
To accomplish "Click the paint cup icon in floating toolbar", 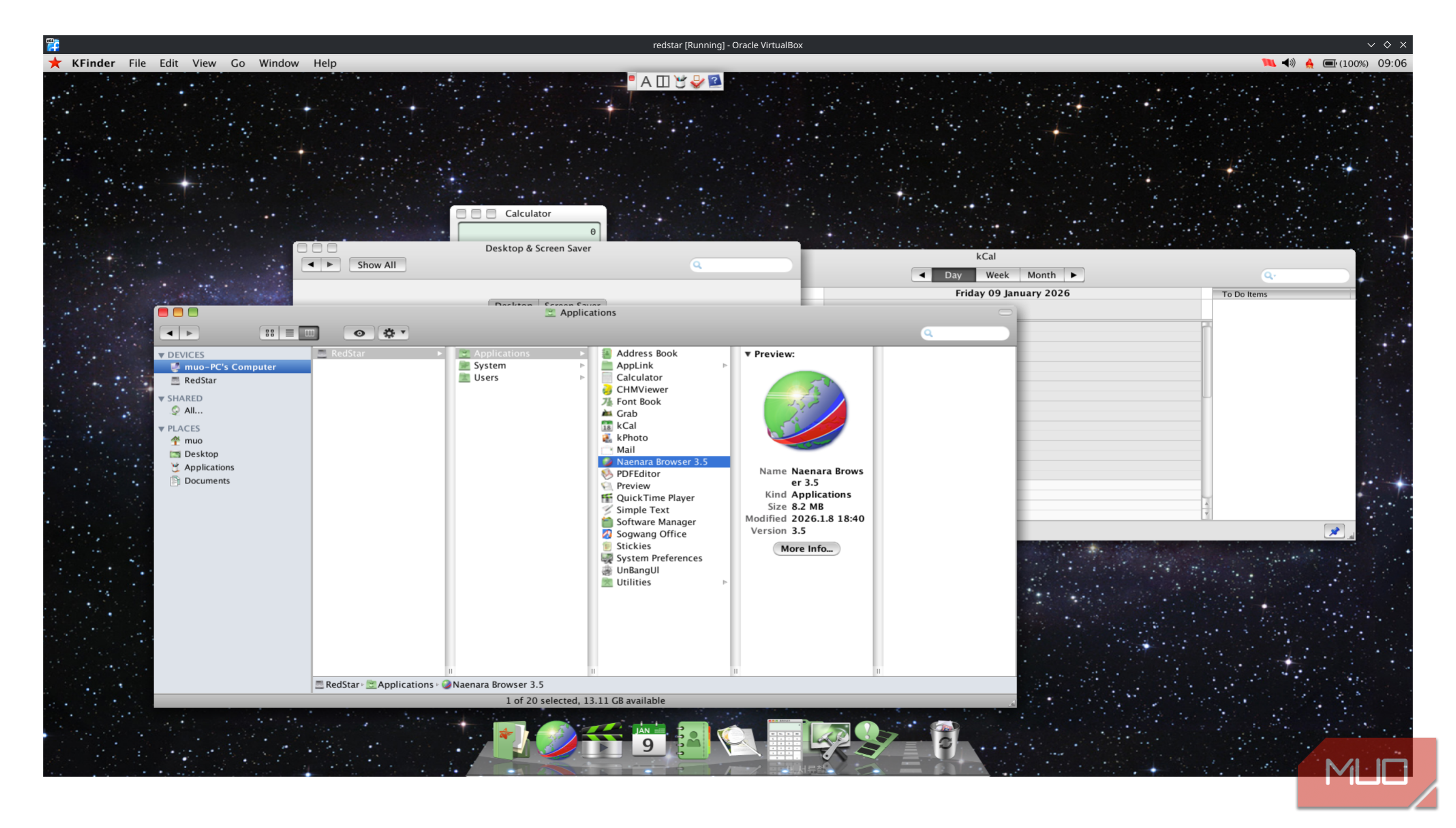I will coord(680,81).
